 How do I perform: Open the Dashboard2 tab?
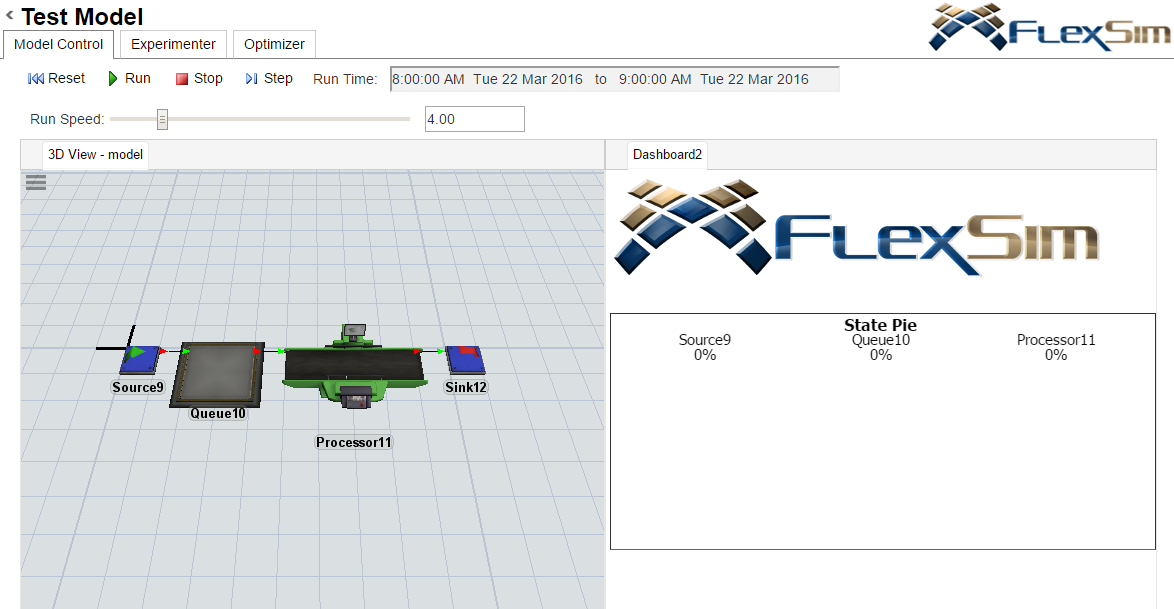[x=667, y=154]
